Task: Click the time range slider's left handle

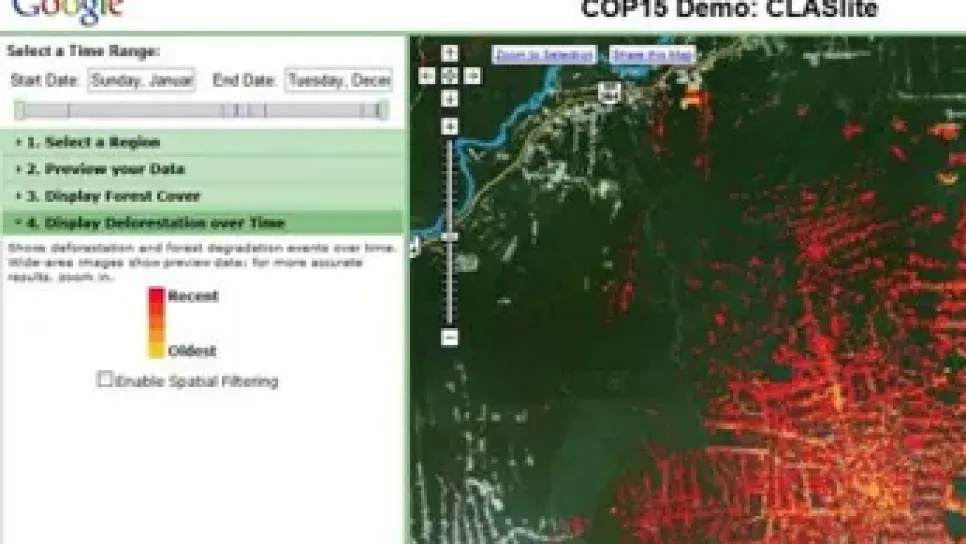Action: click(x=20, y=110)
